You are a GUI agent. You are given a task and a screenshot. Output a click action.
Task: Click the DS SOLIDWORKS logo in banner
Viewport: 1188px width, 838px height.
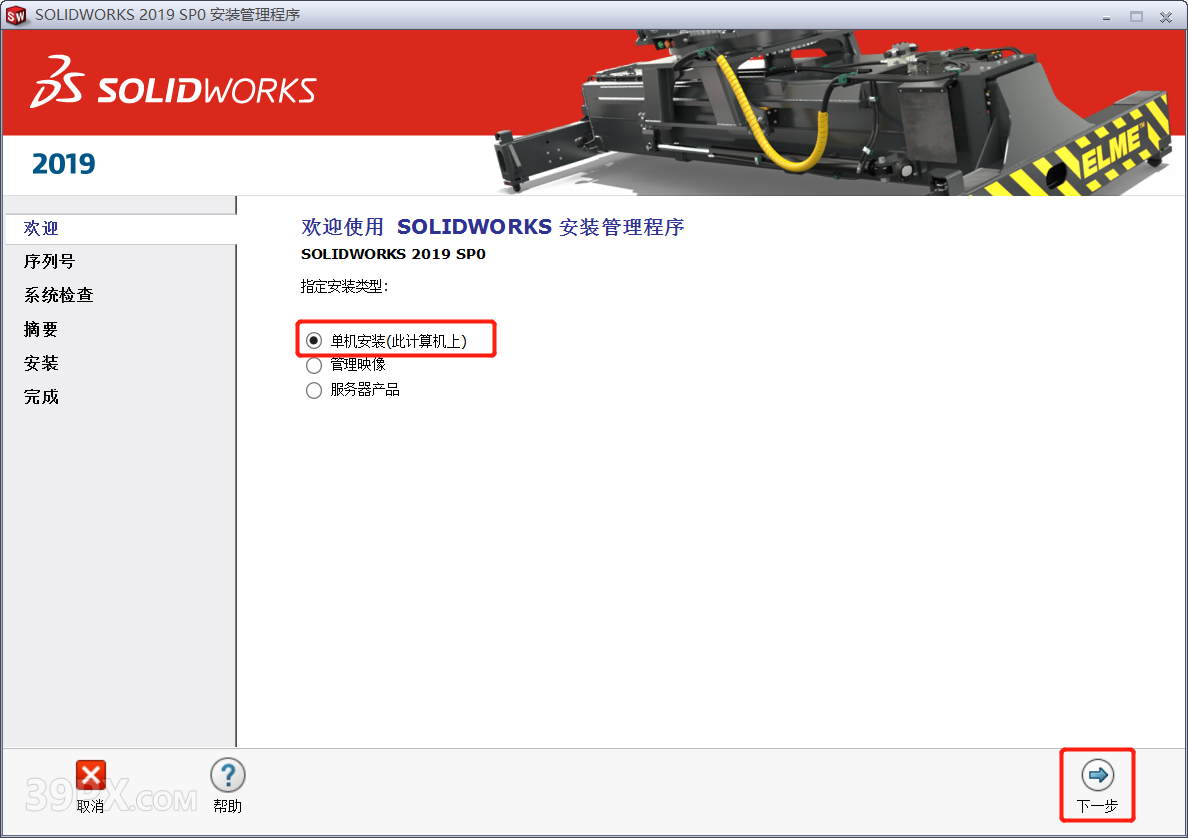click(x=173, y=84)
